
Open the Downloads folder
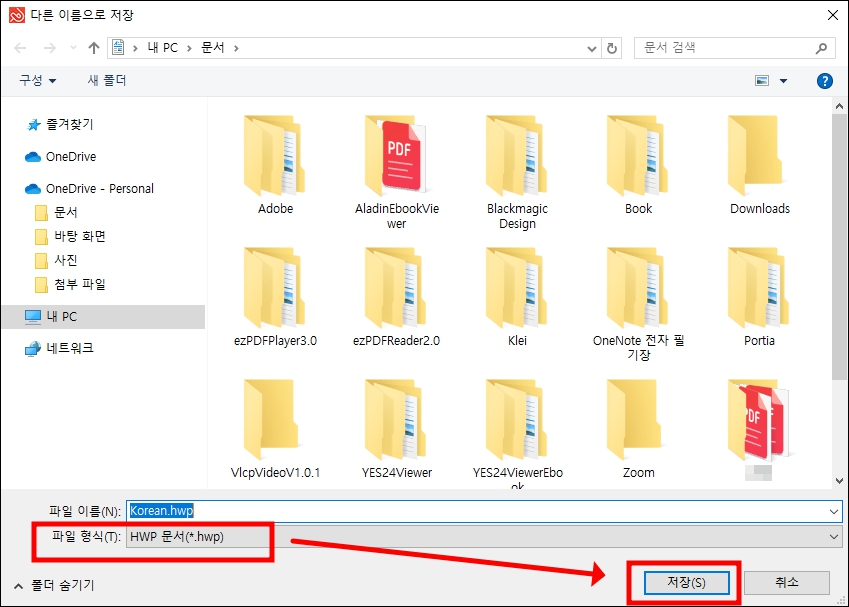pyautogui.click(x=760, y=165)
